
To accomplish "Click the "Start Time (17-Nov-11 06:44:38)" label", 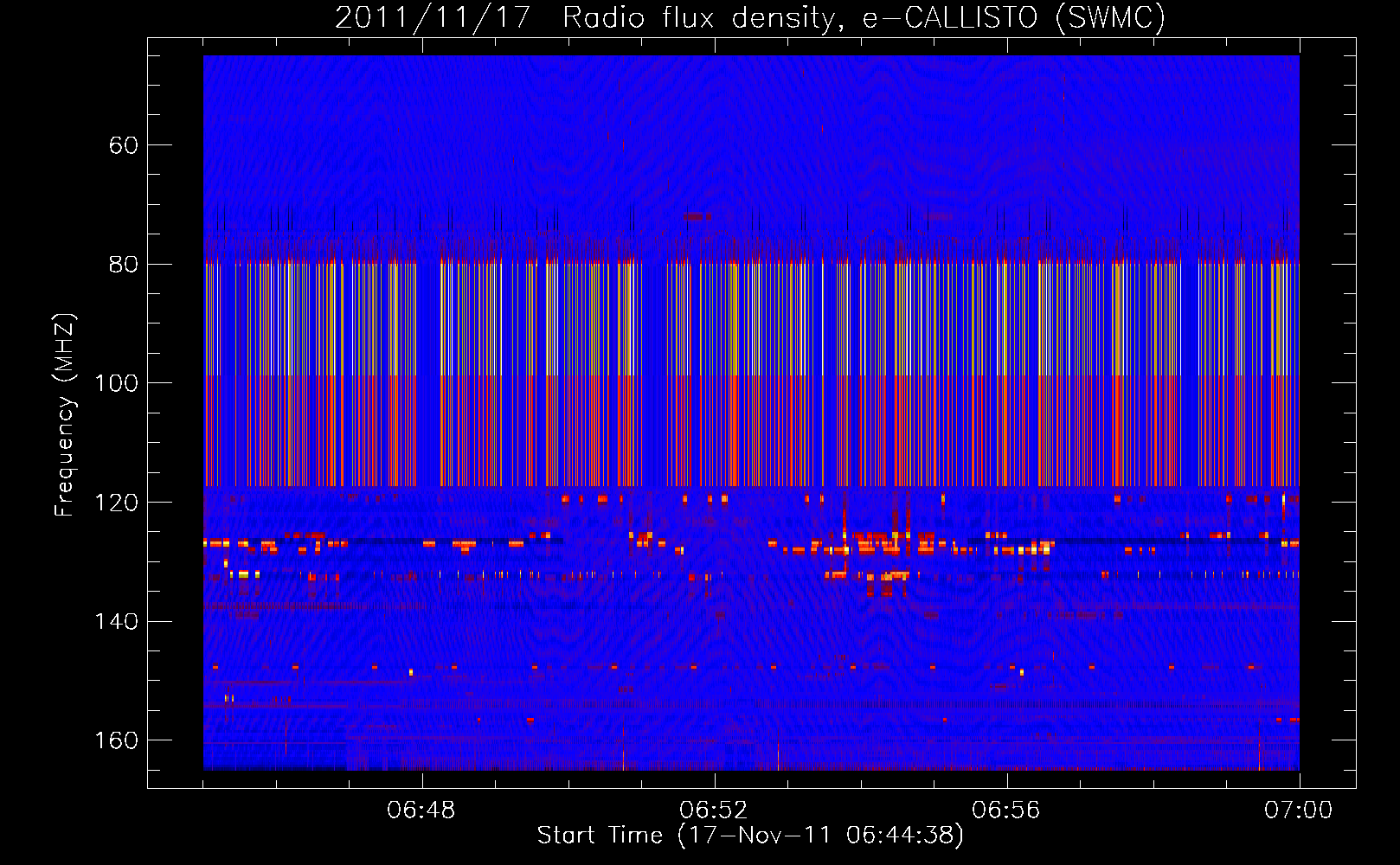I will click(x=750, y=836).
